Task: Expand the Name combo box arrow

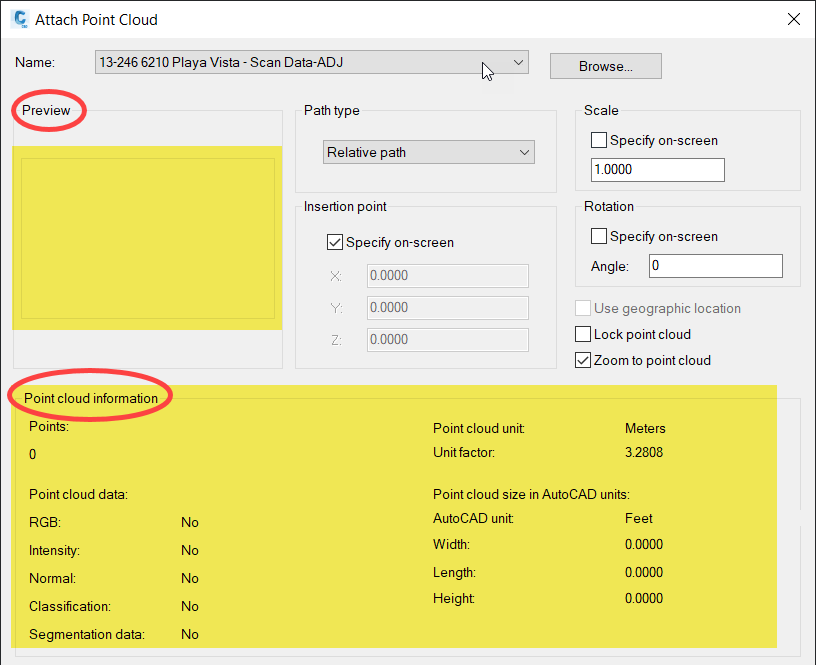Action: (519, 62)
